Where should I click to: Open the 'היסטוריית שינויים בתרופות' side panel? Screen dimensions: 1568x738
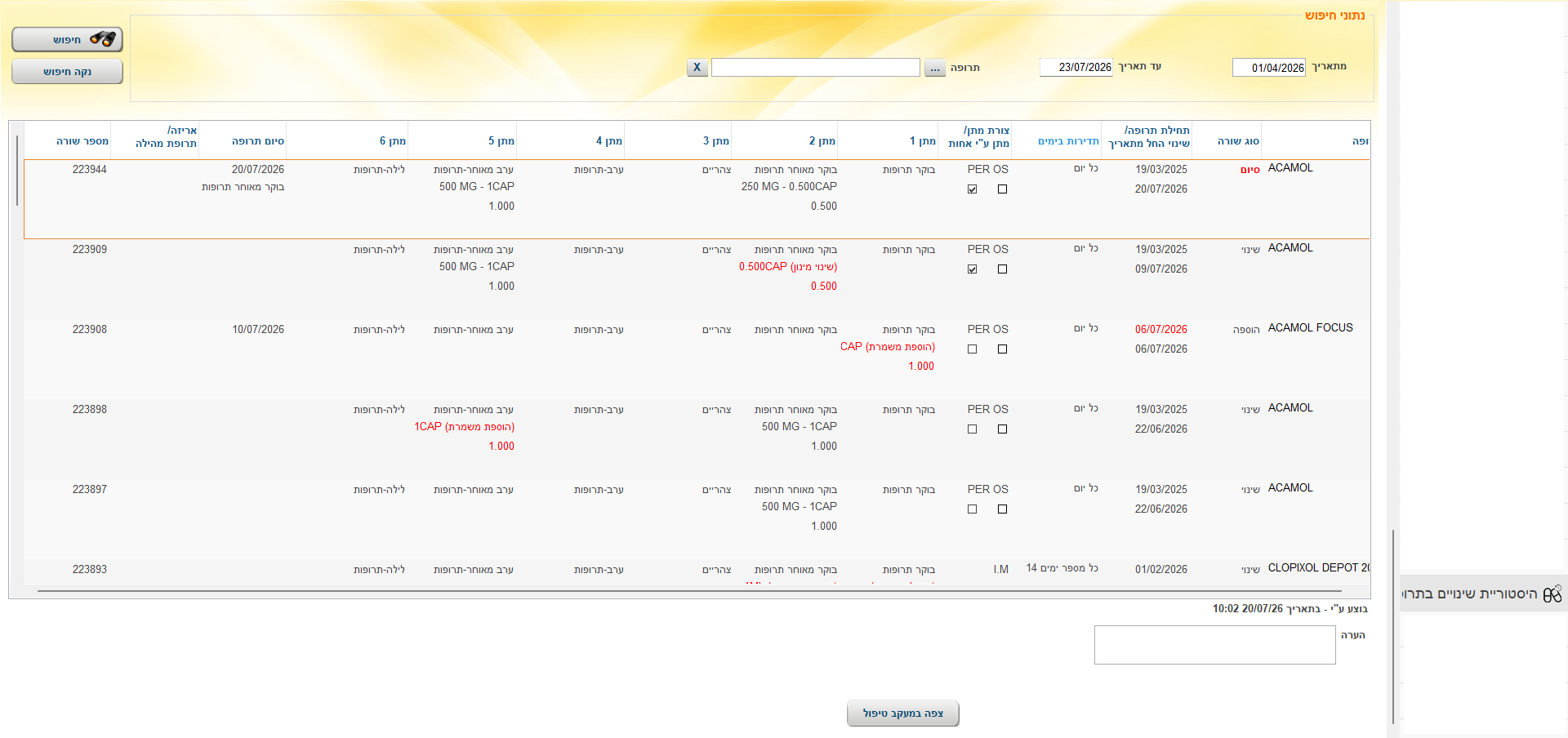[1482, 594]
